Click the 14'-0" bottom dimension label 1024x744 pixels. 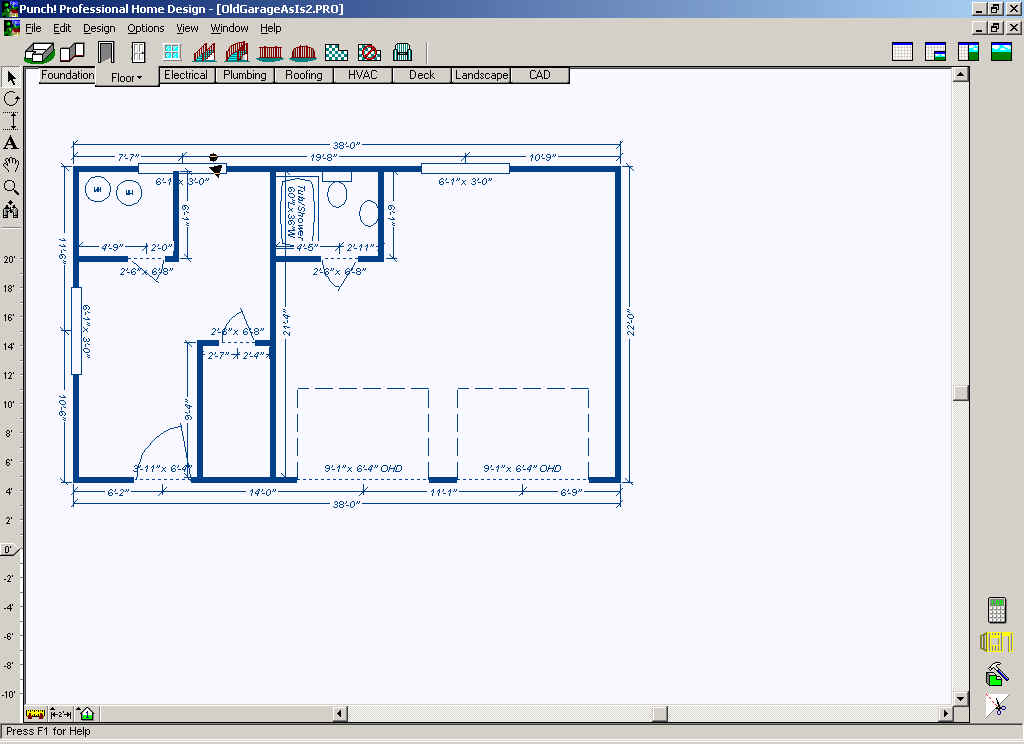pyautogui.click(x=263, y=492)
